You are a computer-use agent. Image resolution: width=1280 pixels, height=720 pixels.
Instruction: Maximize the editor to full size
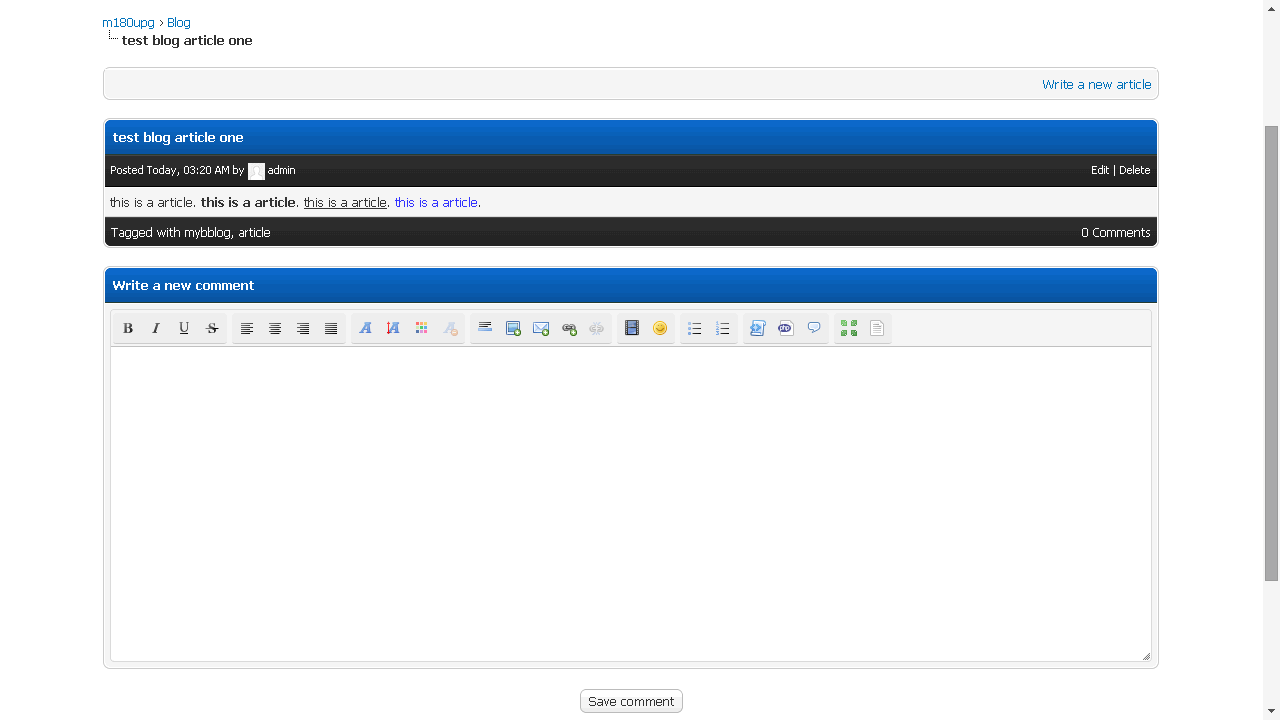click(849, 328)
